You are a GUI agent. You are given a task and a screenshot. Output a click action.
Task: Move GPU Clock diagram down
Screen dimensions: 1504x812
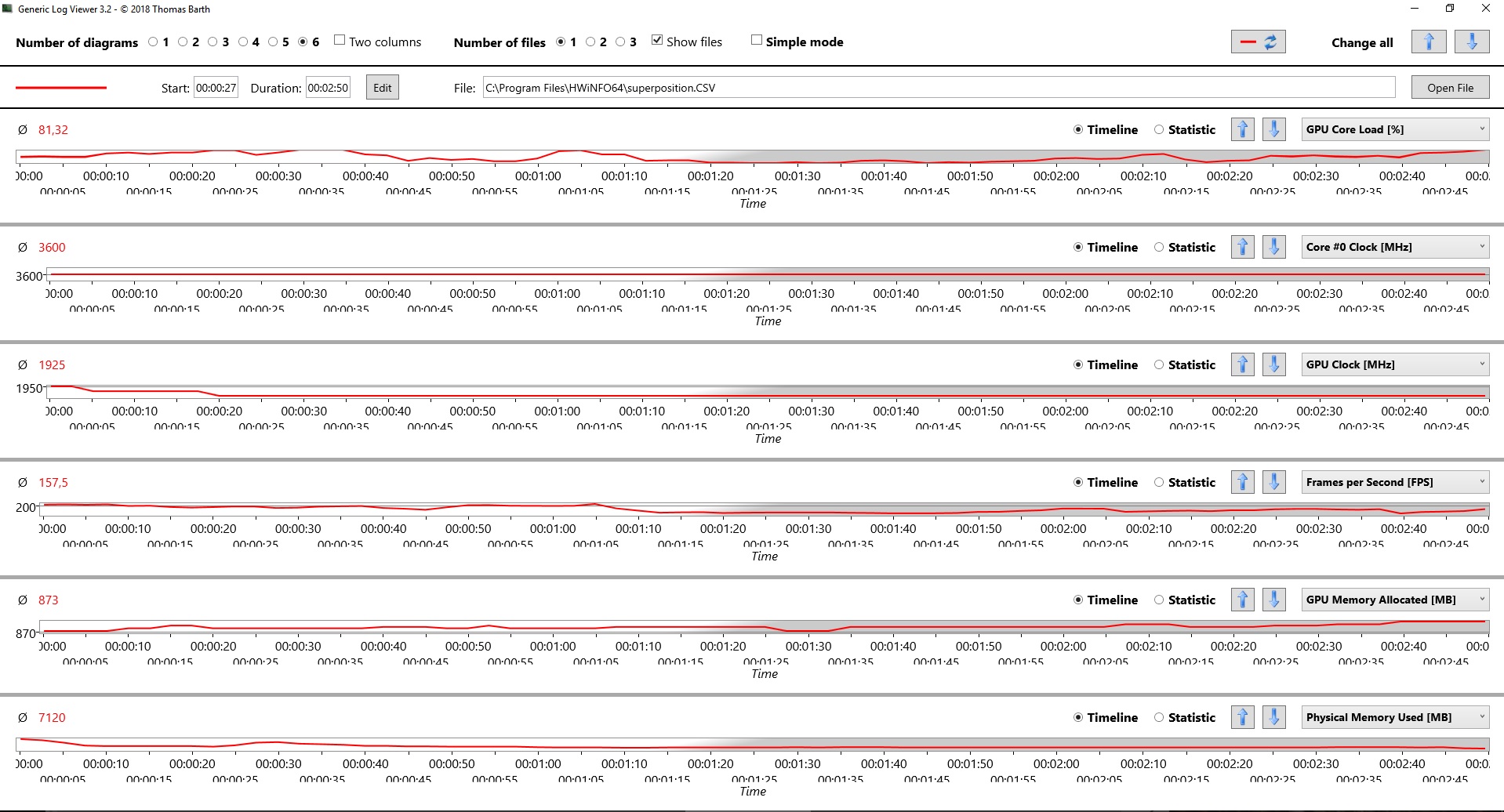(x=1274, y=364)
